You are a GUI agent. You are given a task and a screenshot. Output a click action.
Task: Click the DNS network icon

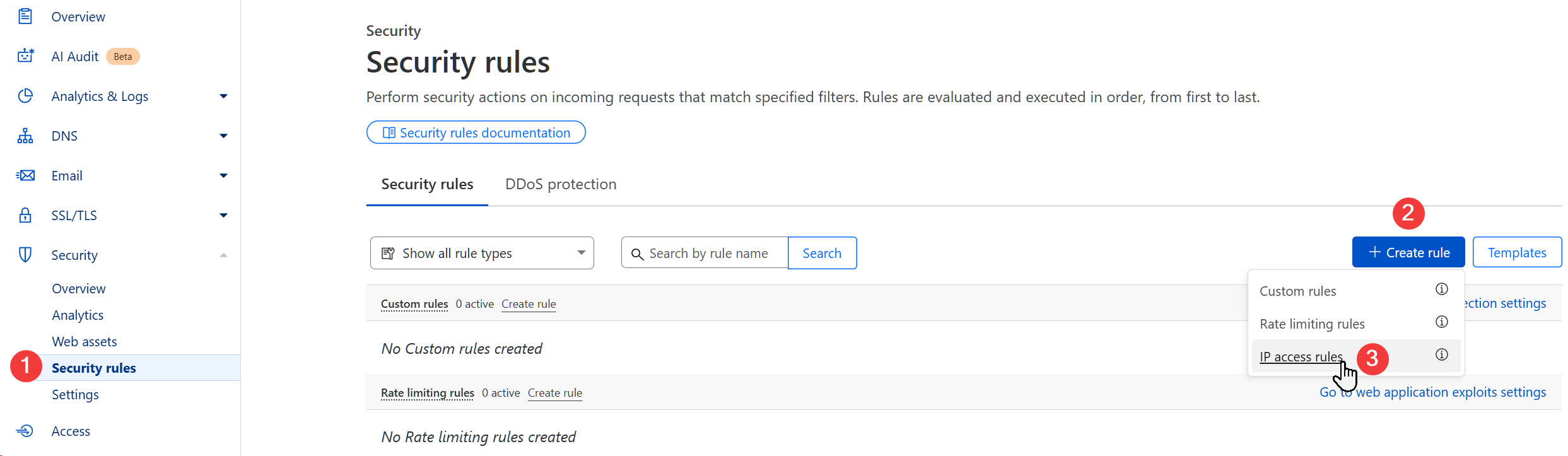pyautogui.click(x=25, y=136)
